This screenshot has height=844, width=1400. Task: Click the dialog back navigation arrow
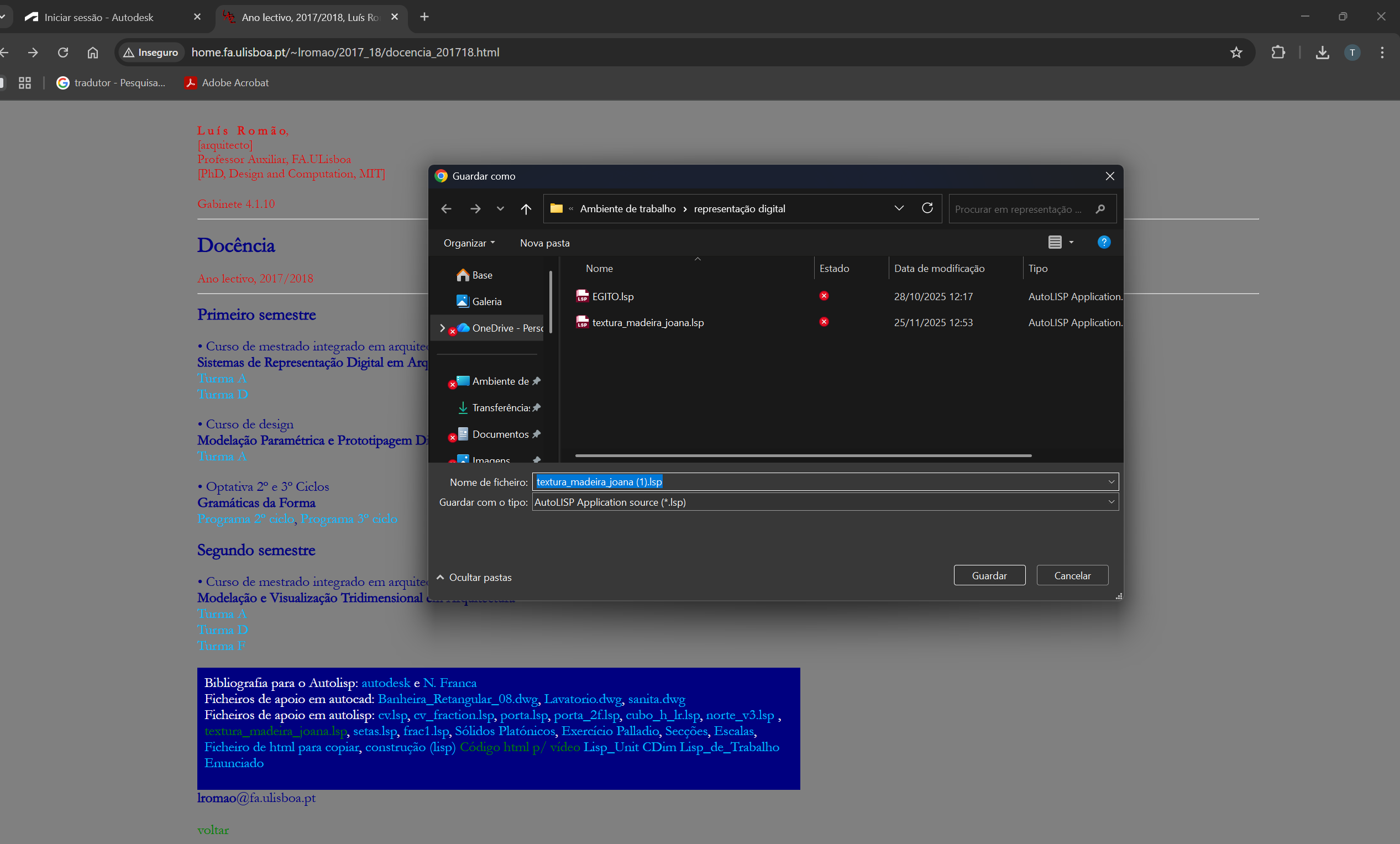pos(446,209)
